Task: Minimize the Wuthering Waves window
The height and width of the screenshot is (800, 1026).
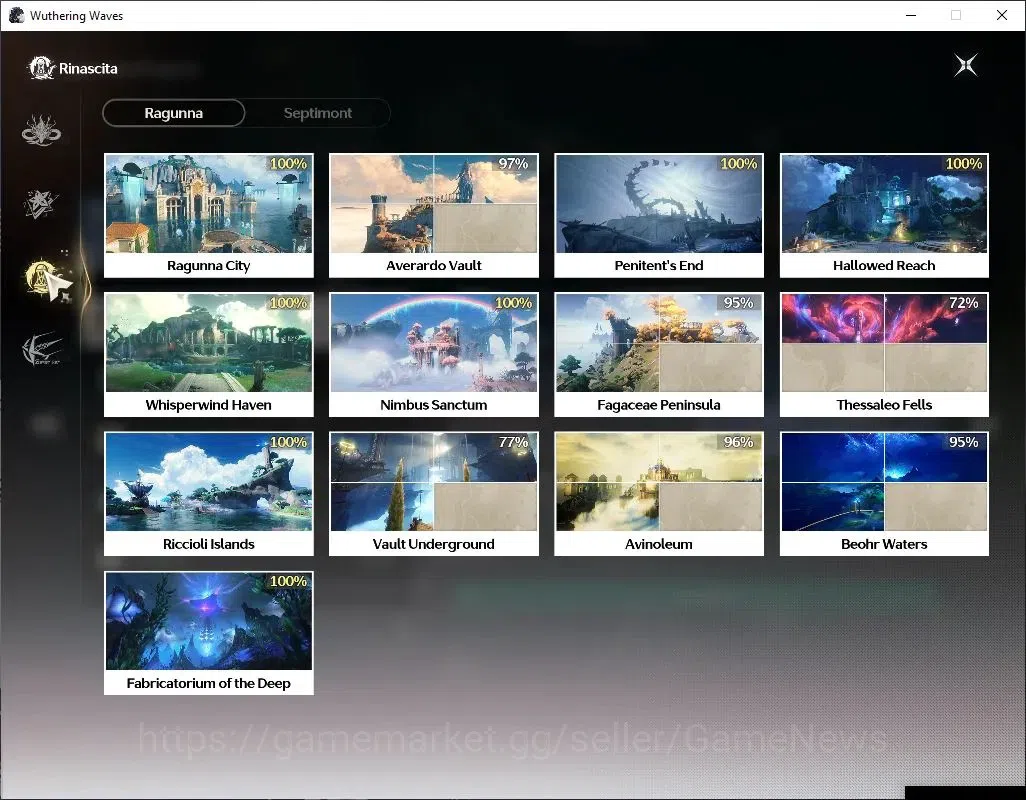Action: (911, 15)
